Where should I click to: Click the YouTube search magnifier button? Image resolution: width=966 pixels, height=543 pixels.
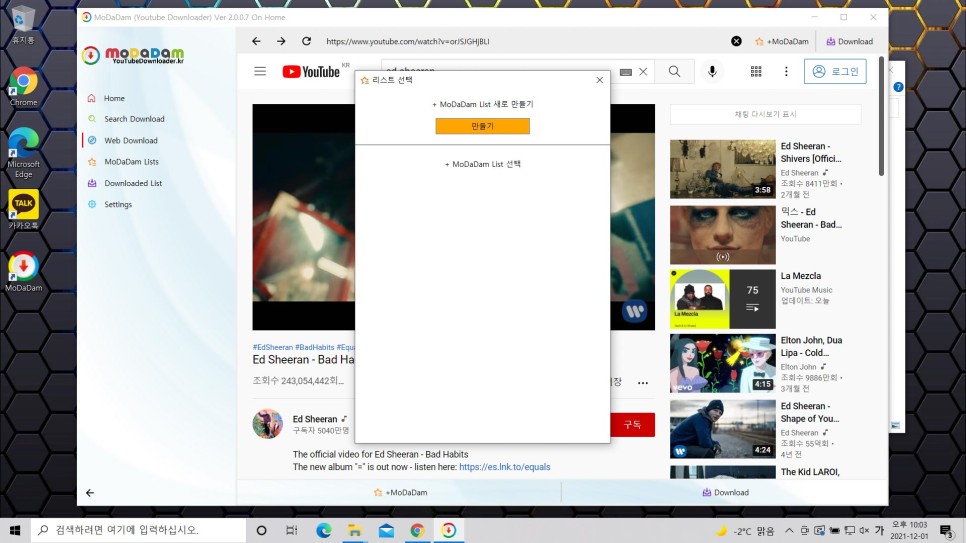click(675, 71)
